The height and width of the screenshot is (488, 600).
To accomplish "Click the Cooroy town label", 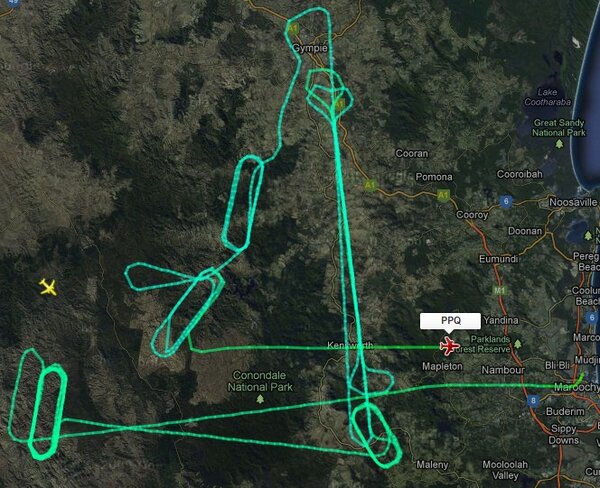I will (472, 215).
